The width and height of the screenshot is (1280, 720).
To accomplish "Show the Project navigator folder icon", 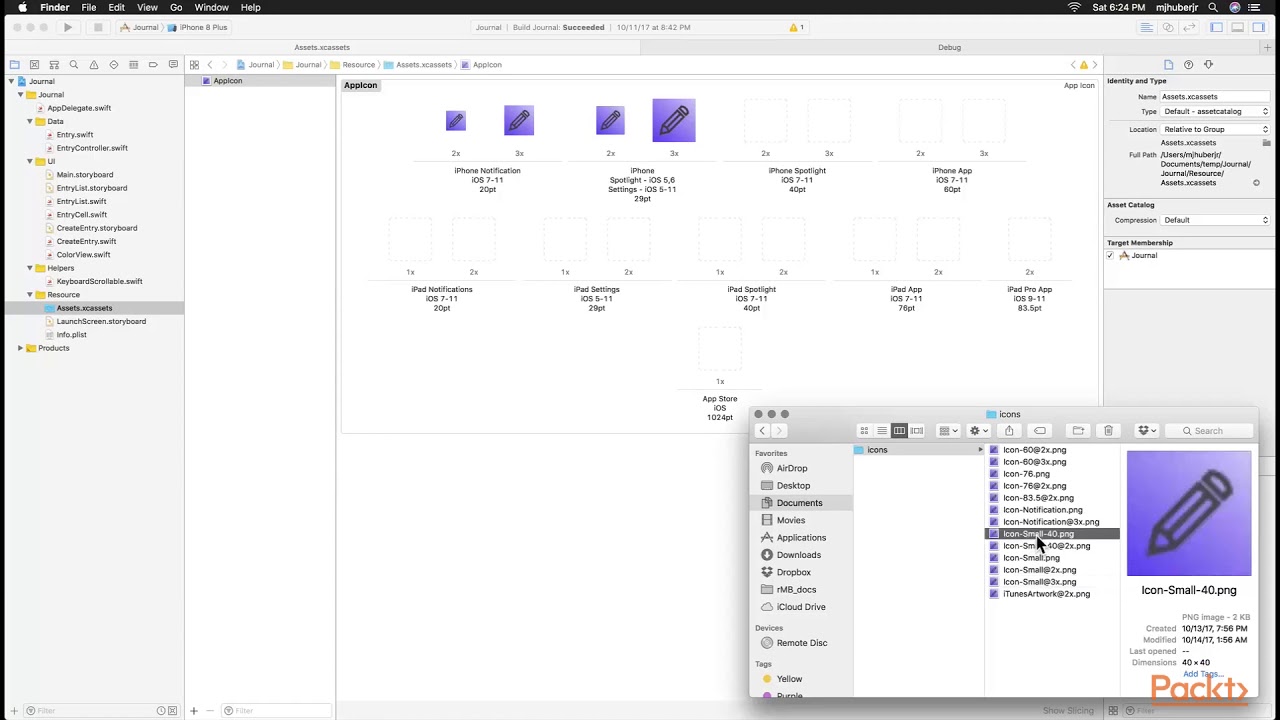I will pos(14,65).
